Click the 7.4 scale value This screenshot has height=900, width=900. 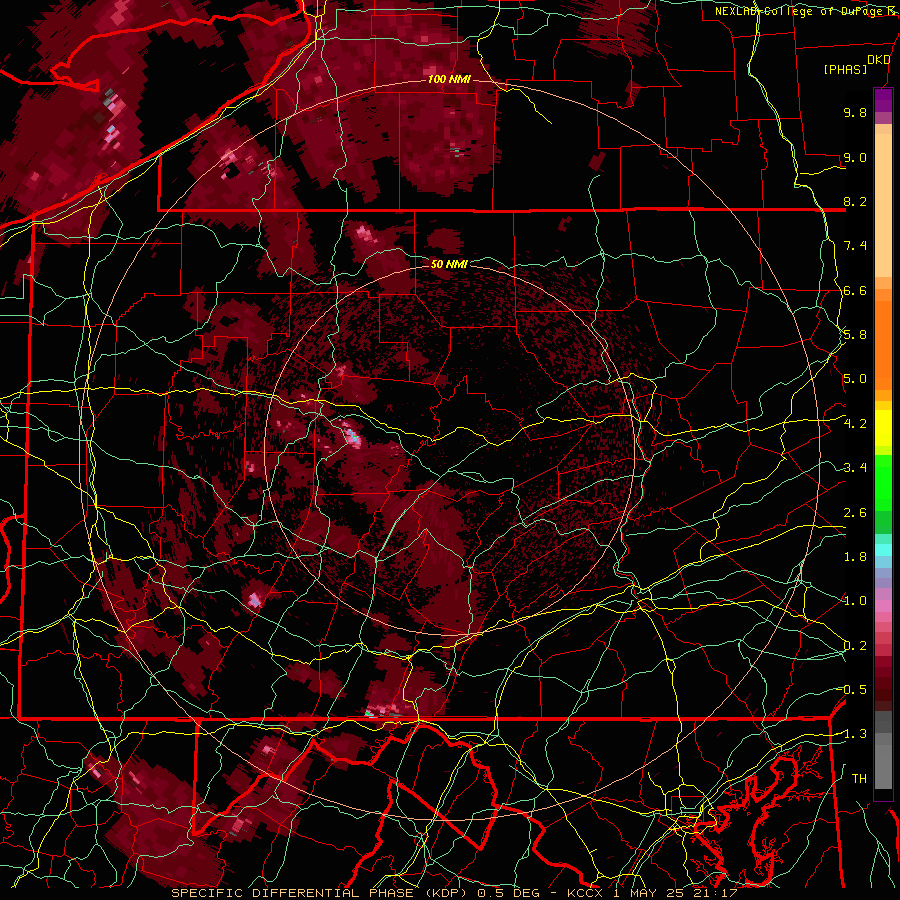click(855, 246)
